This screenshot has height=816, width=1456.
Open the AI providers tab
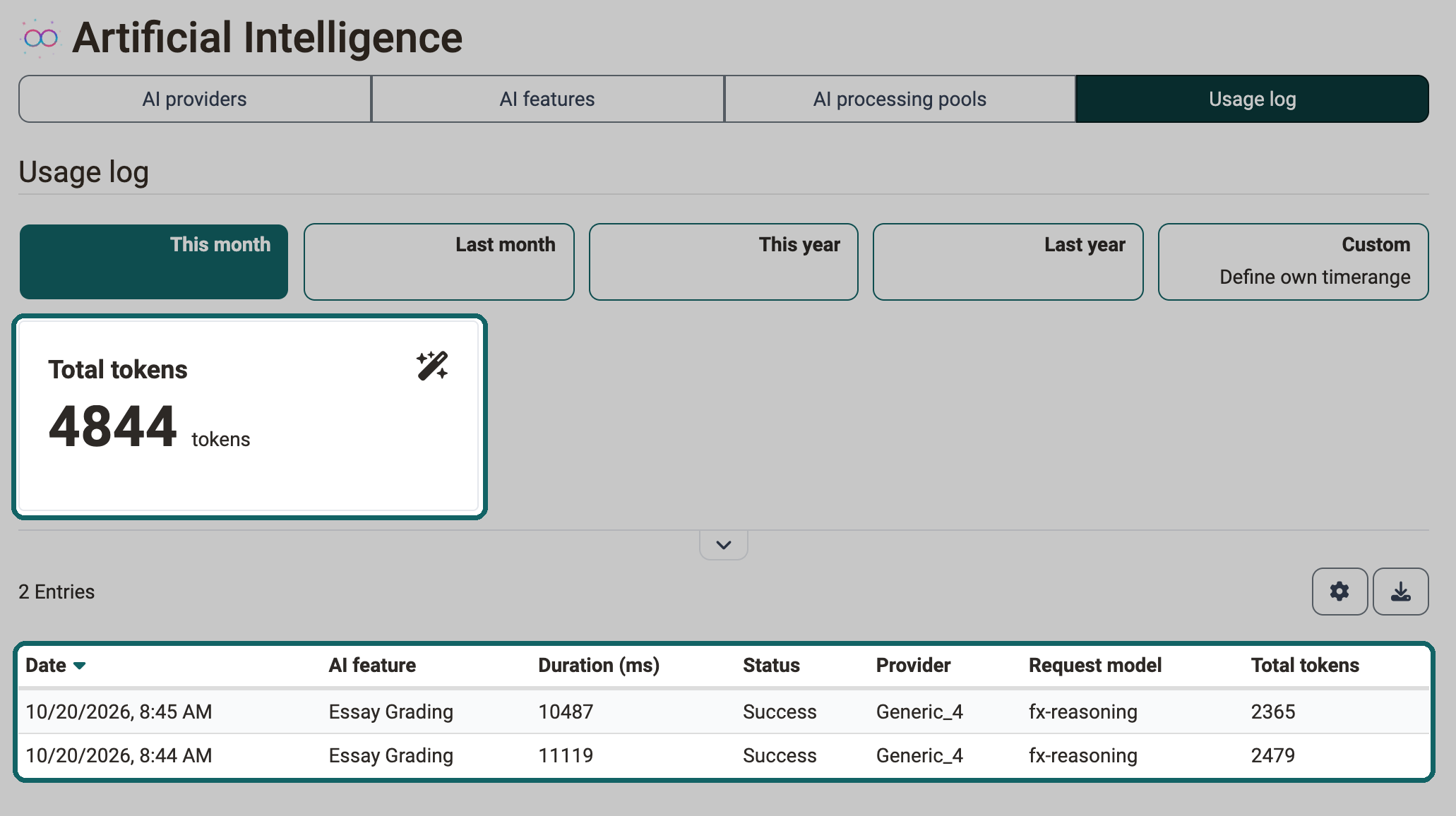click(x=195, y=99)
